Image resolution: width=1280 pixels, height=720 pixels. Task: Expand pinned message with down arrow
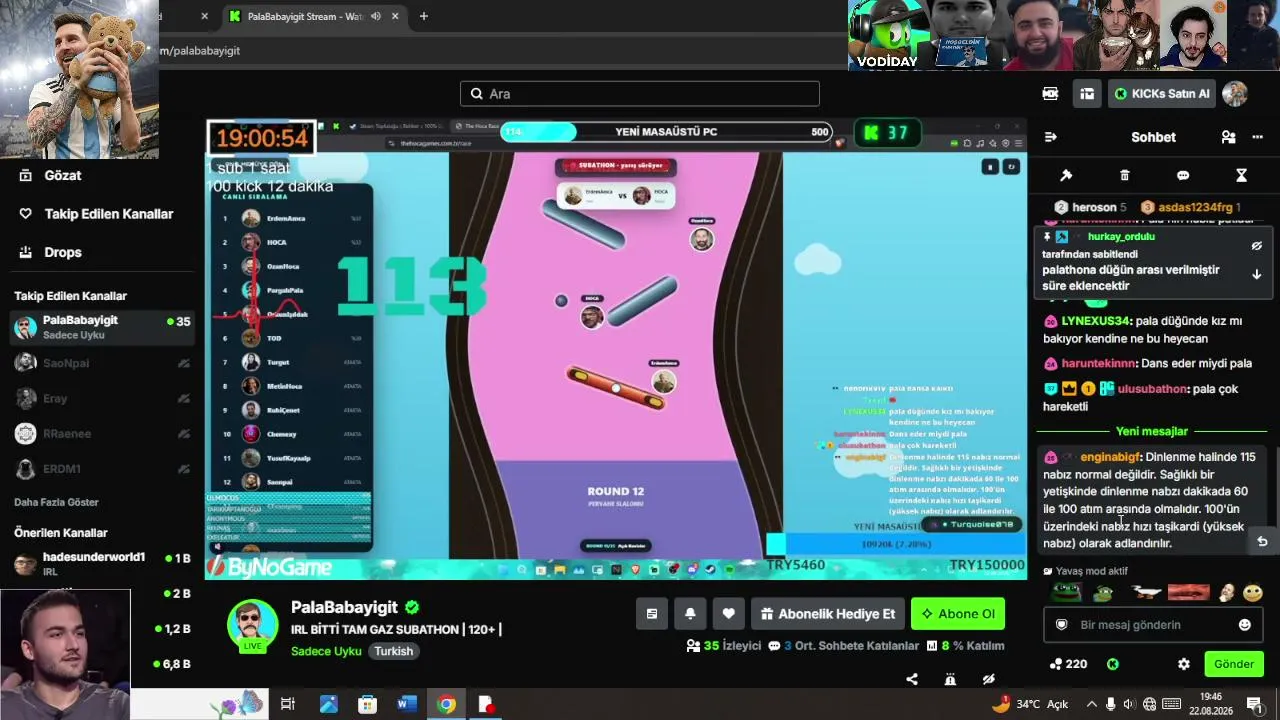click(1257, 274)
